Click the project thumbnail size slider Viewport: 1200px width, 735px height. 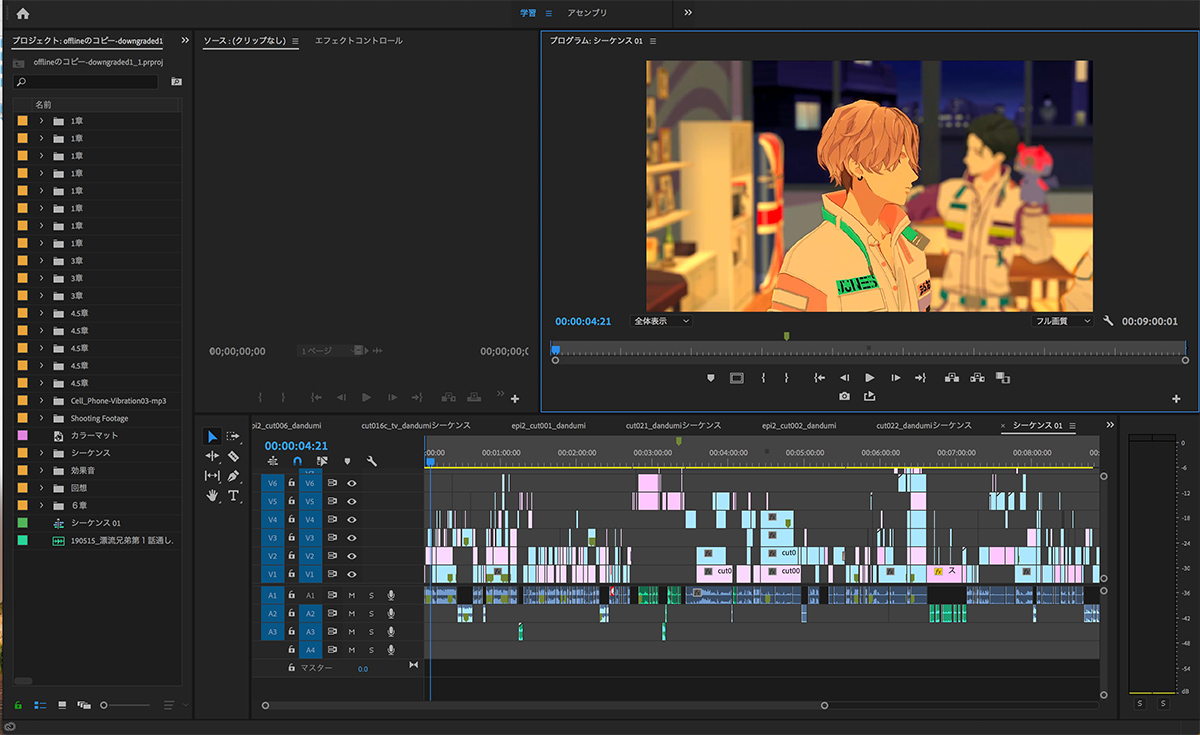pyautogui.click(x=125, y=705)
